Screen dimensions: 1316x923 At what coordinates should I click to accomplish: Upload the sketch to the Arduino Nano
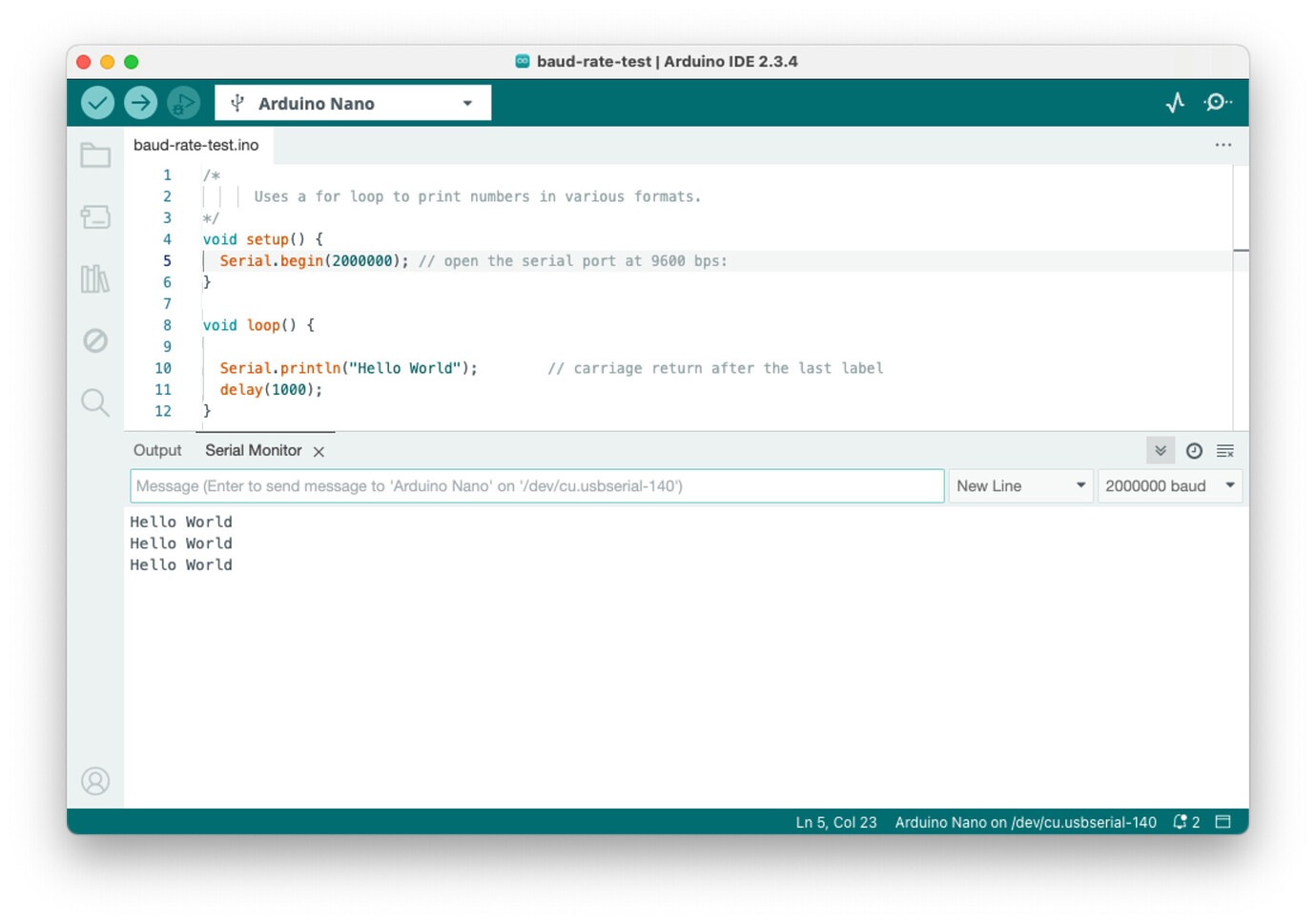coord(140,102)
